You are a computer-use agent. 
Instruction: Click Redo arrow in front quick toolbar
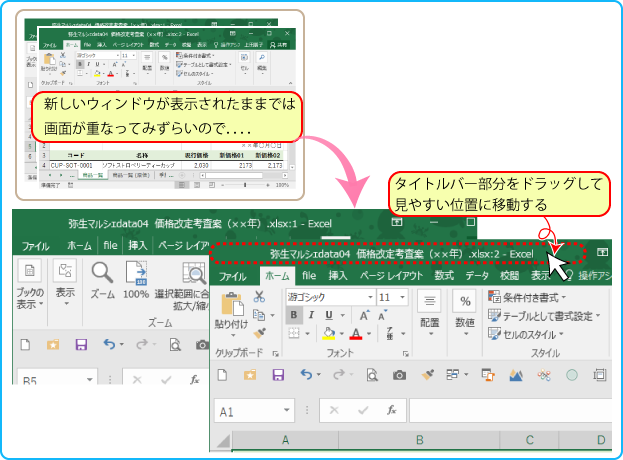pos(339,374)
